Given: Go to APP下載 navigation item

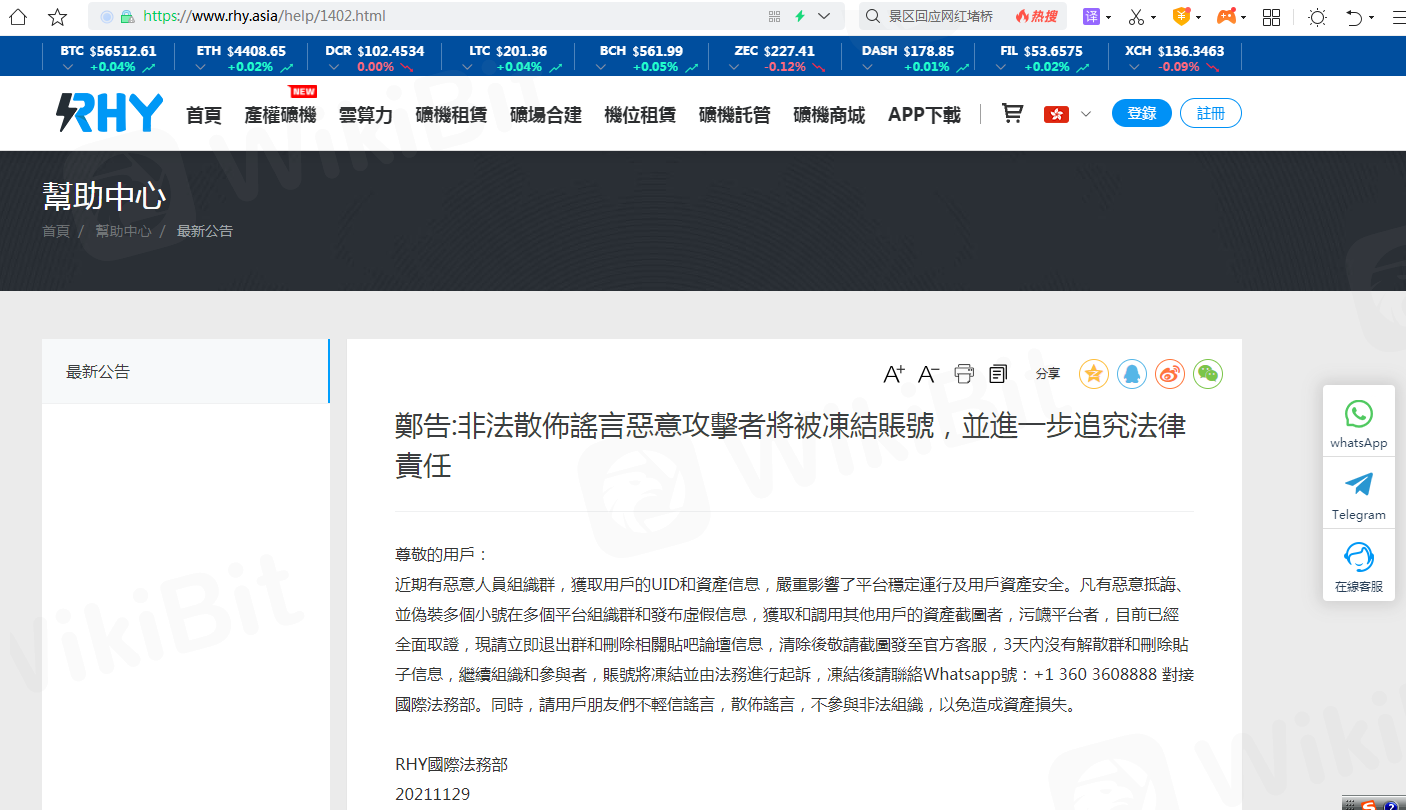Looking at the screenshot, I should (923, 115).
